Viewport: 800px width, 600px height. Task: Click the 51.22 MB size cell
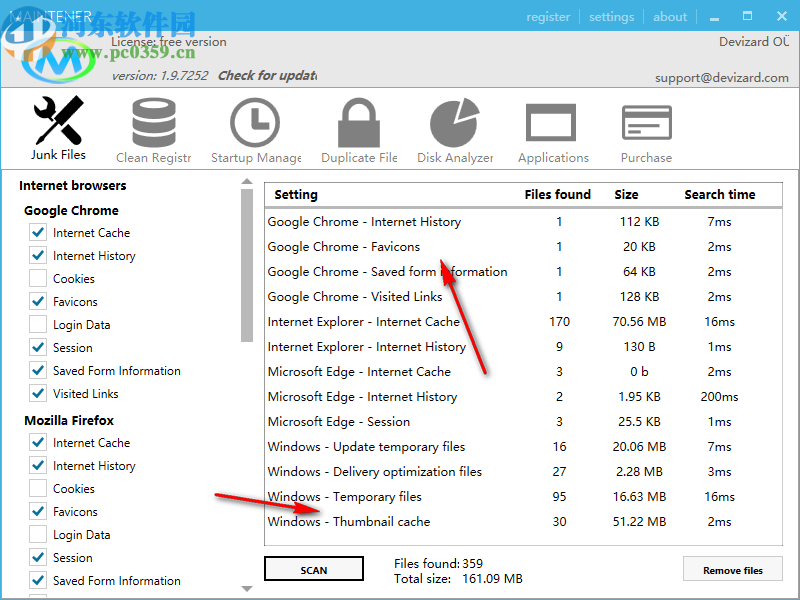coord(639,522)
